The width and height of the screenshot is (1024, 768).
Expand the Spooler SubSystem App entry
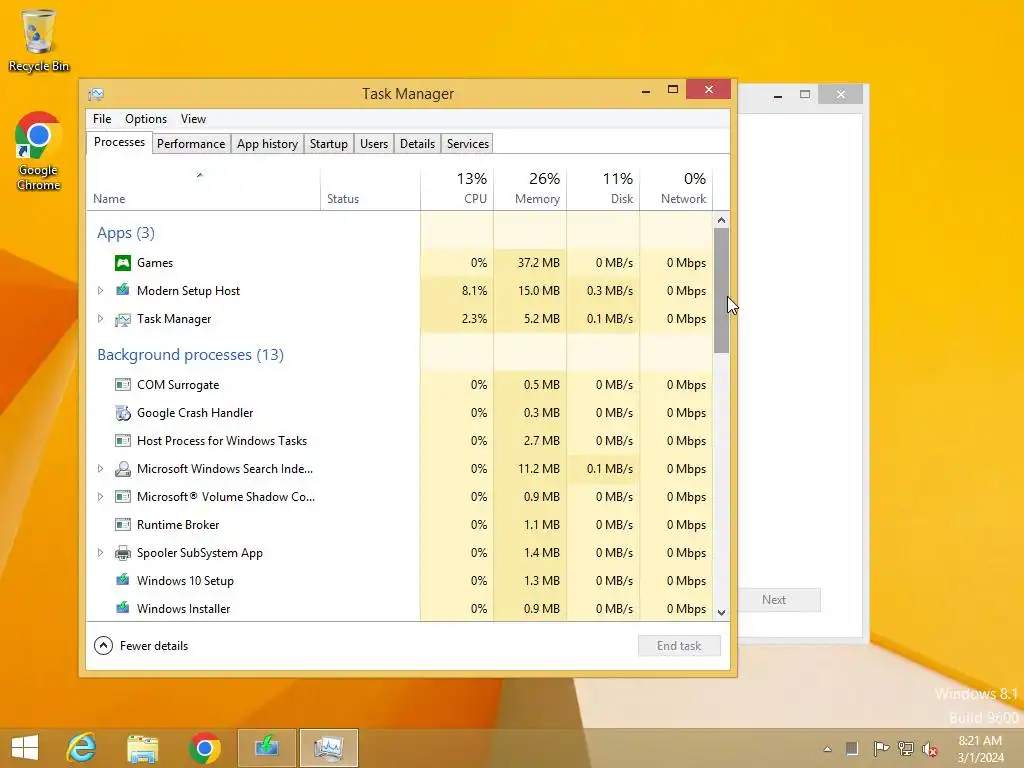point(100,552)
